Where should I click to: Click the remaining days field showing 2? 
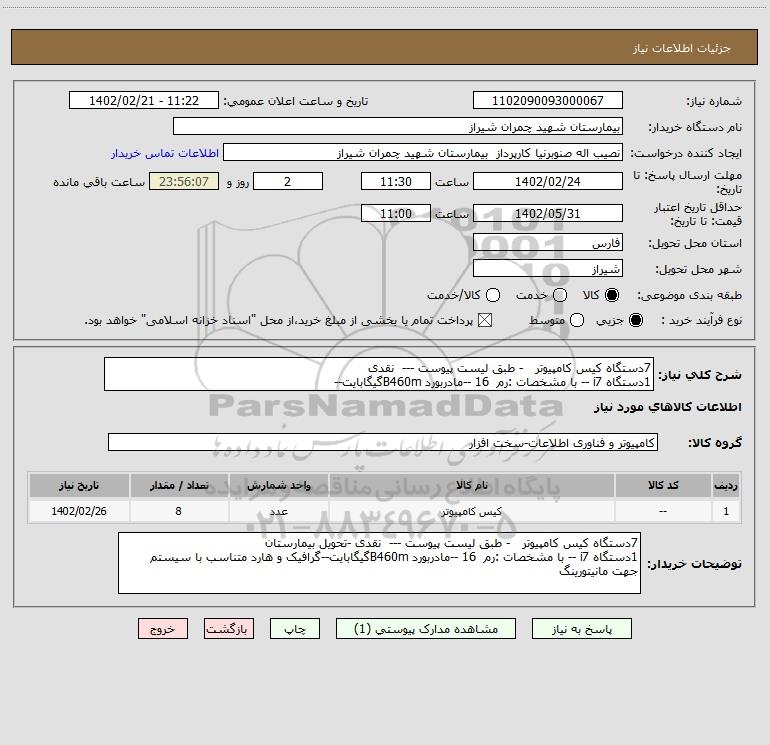pos(288,181)
